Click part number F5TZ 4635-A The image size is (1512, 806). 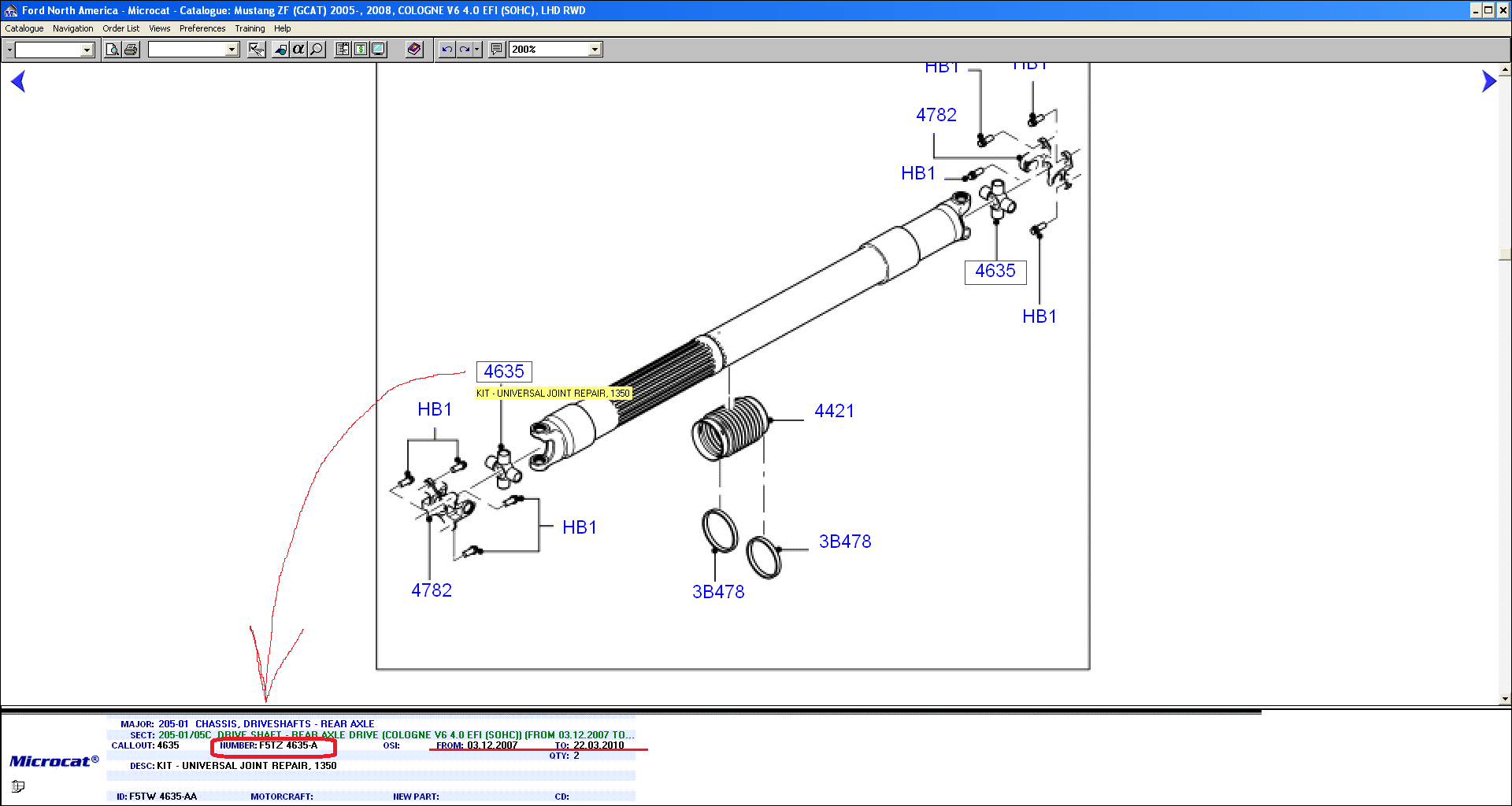(288, 745)
